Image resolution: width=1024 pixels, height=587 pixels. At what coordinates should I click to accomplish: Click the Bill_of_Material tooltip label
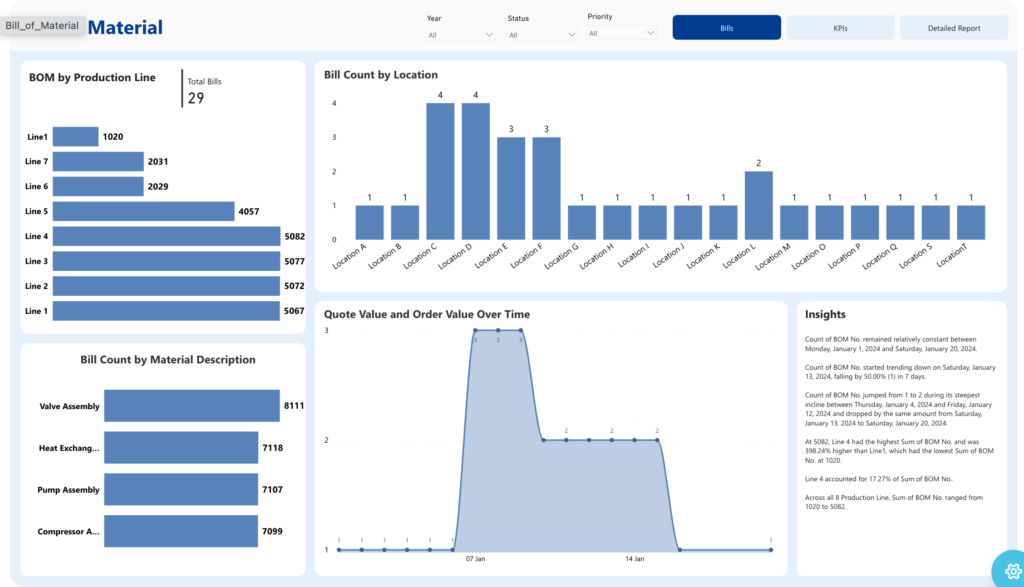pos(42,25)
